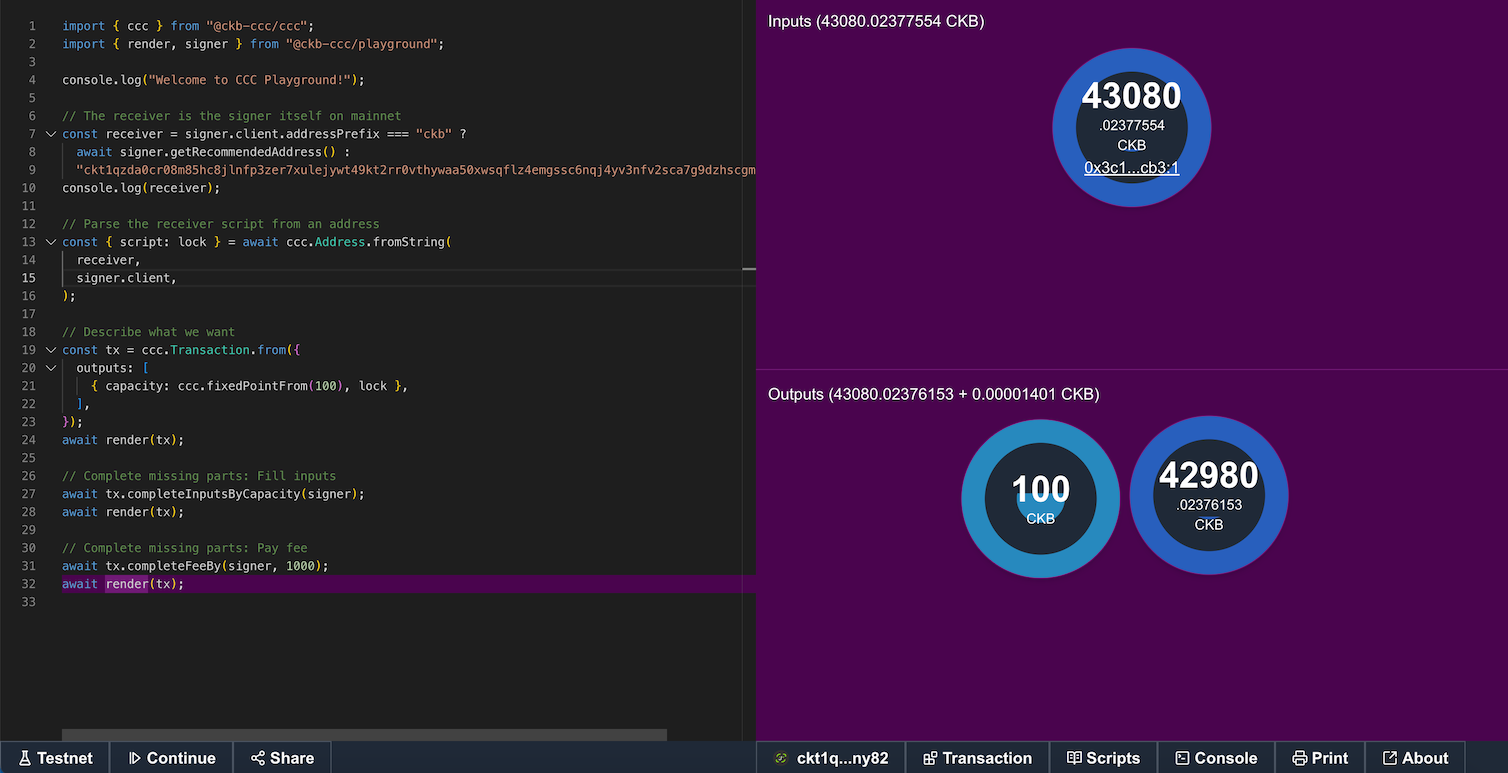Click the About external-link icon
Image resolution: width=1508 pixels, height=773 pixels.
pos(1389,758)
